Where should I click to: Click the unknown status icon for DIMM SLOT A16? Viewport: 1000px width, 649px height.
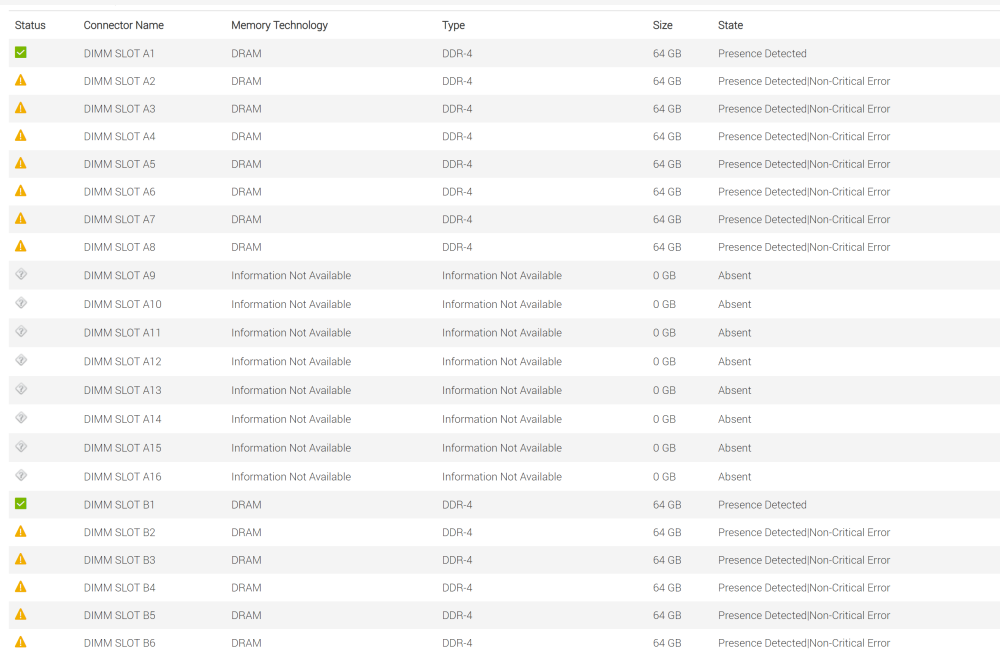pyautogui.click(x=21, y=475)
